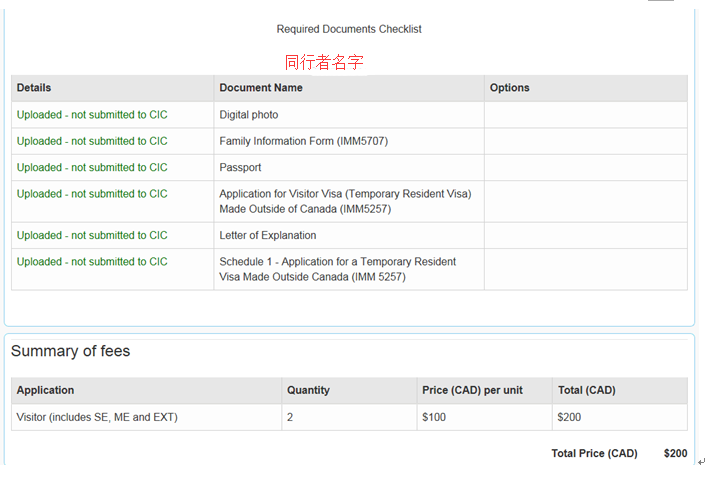Click the Options column header
This screenshot has width=708, height=483.
pos(509,88)
